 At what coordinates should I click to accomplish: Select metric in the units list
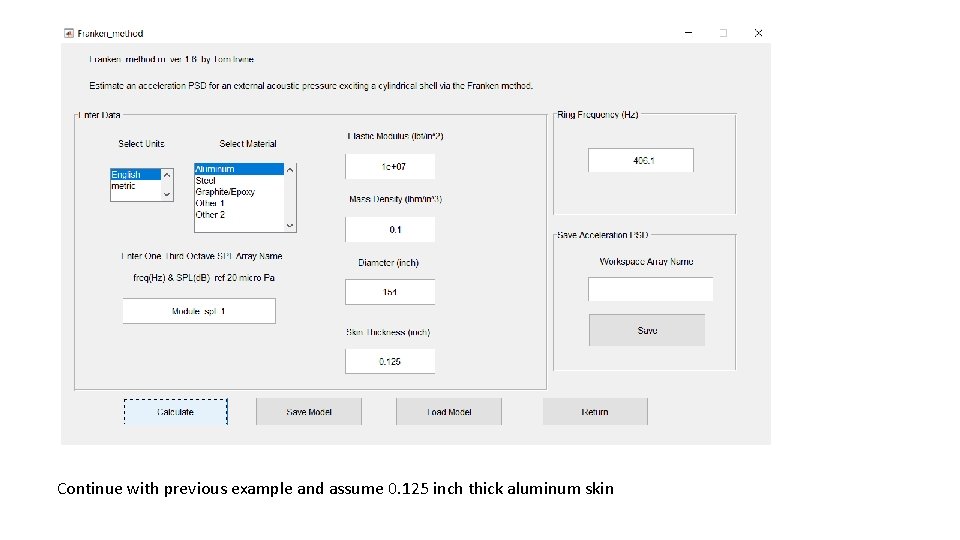135,186
